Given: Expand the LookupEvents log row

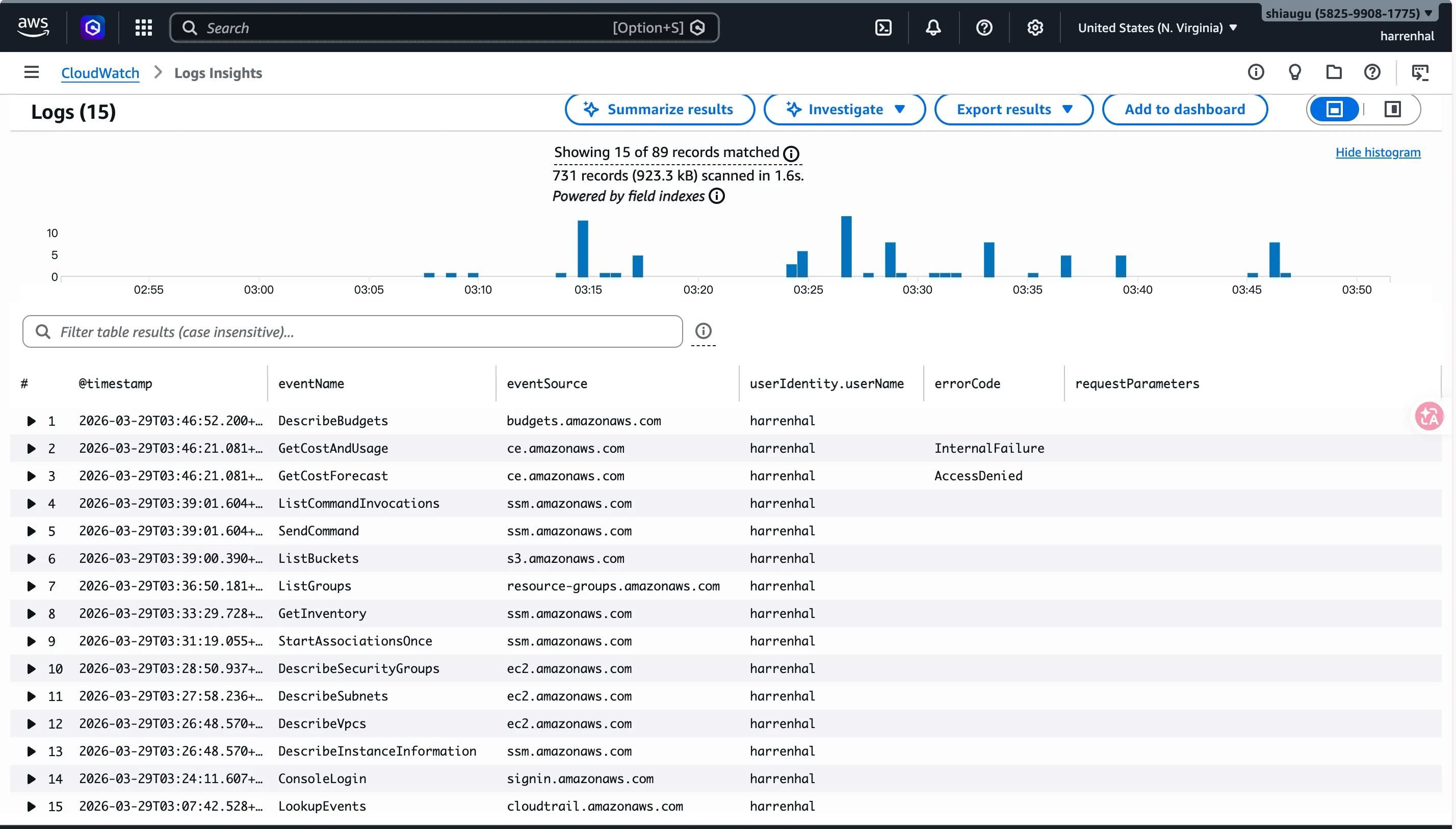Looking at the screenshot, I should point(31,806).
